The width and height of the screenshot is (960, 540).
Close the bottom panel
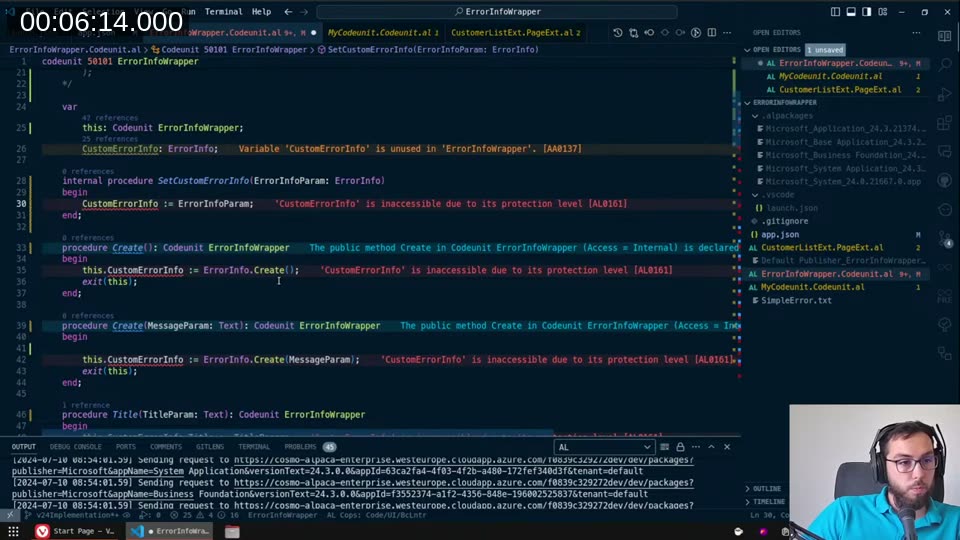[x=727, y=447]
